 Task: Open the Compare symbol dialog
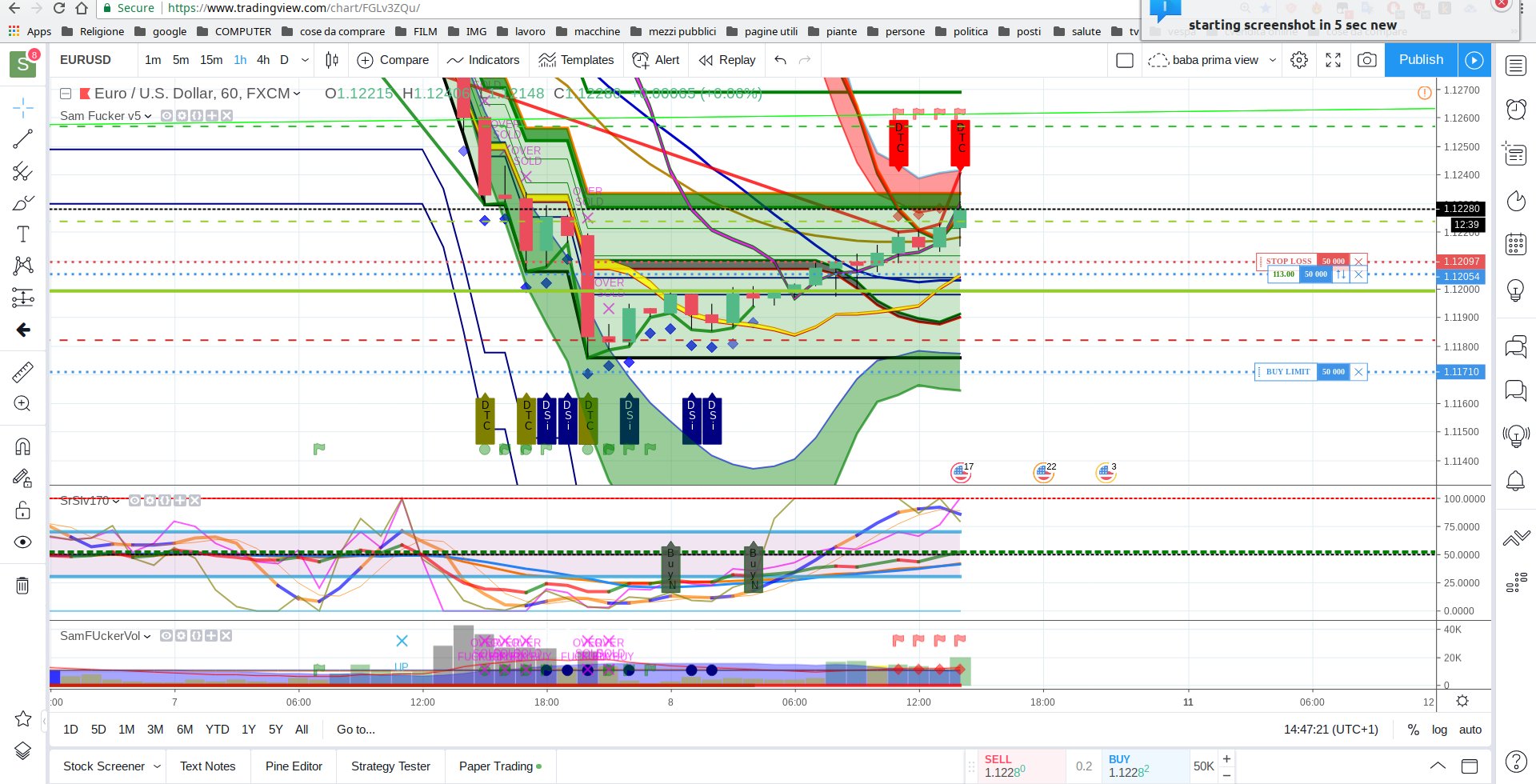[393, 60]
